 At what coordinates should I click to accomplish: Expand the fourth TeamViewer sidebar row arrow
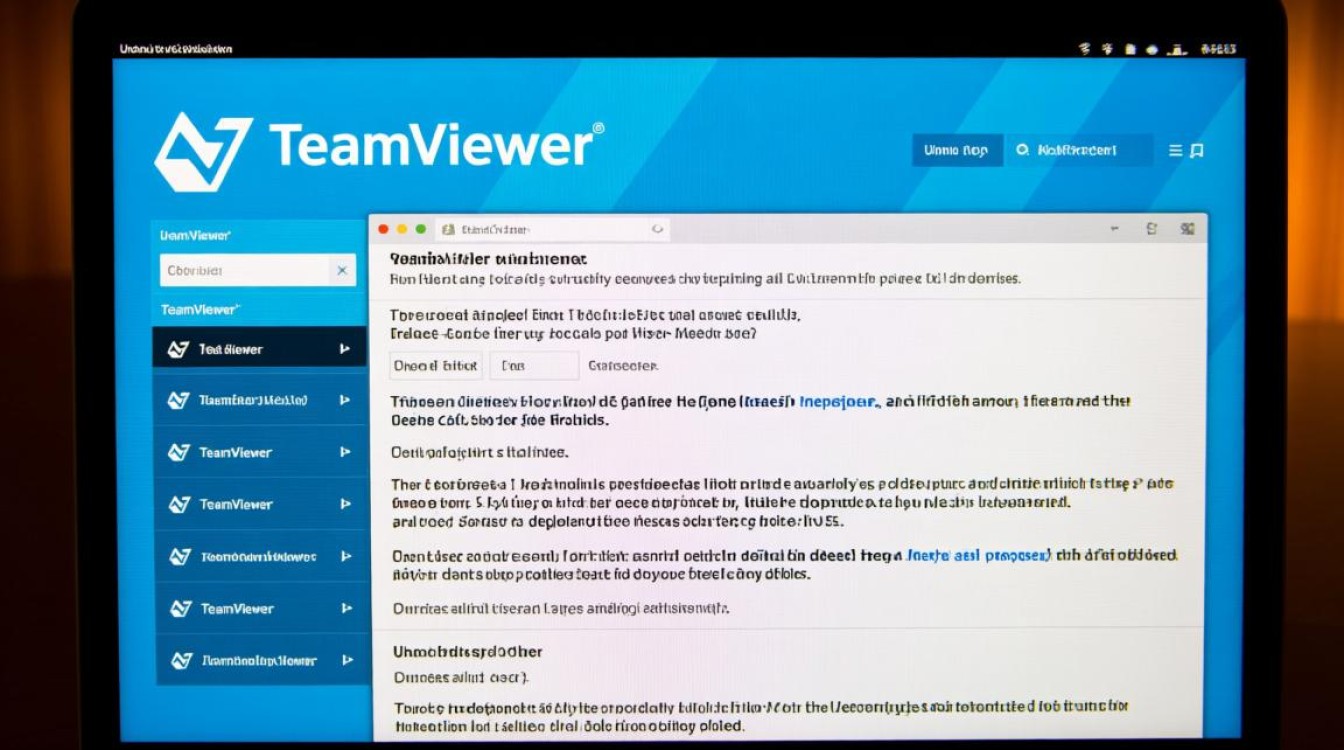348,504
